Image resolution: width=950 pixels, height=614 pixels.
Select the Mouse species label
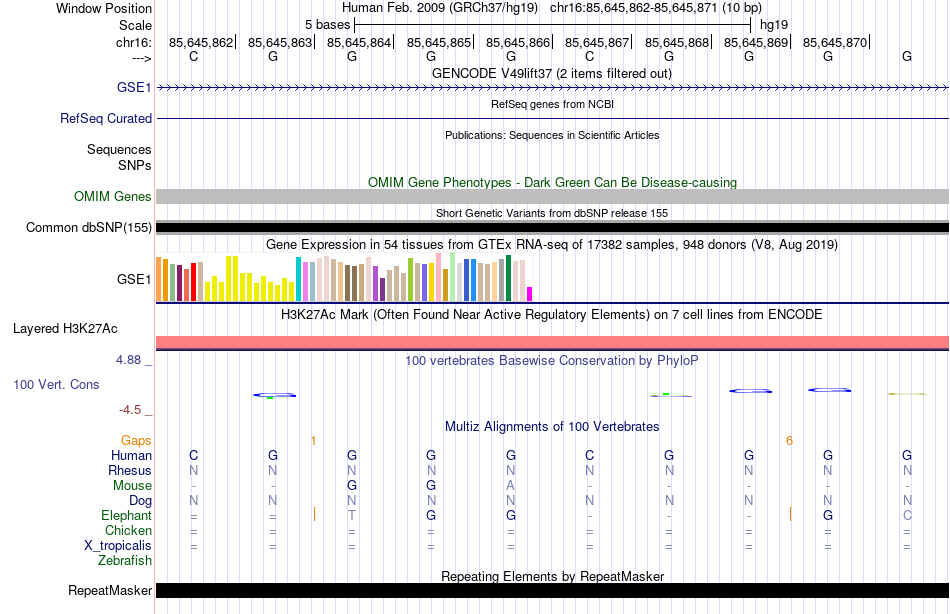[132, 486]
